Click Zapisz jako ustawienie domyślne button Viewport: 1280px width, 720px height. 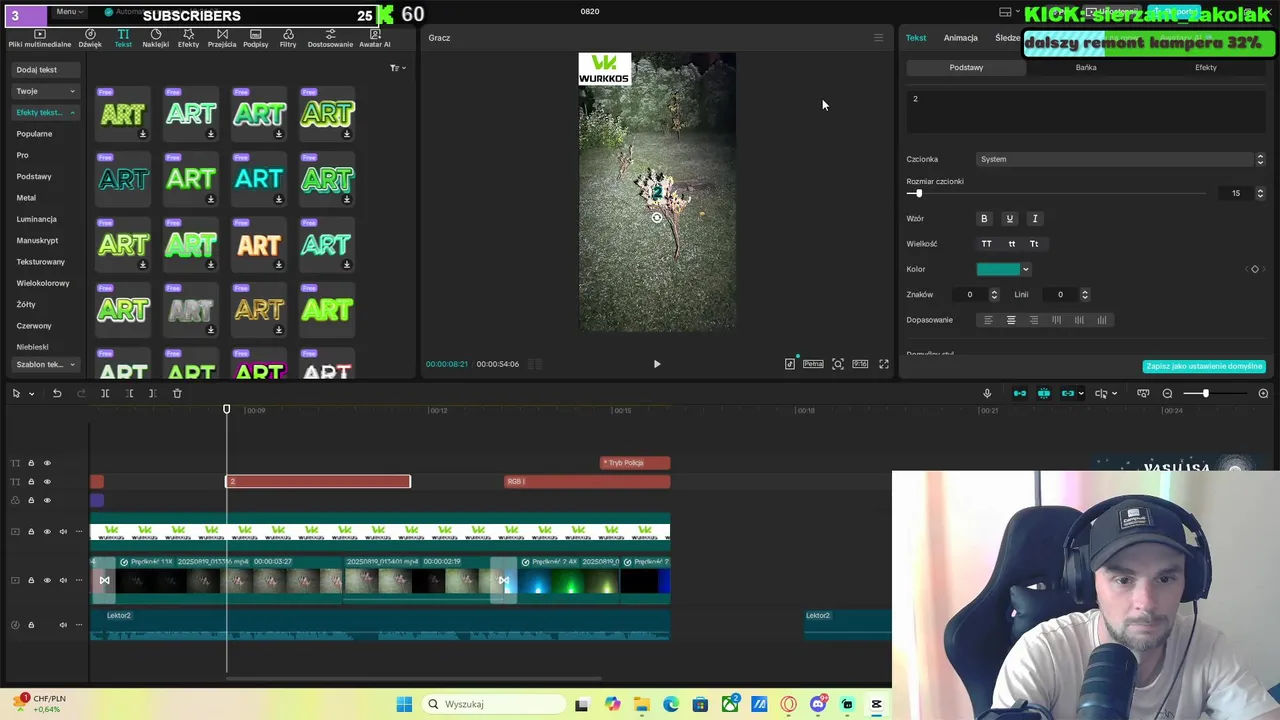tap(1204, 366)
